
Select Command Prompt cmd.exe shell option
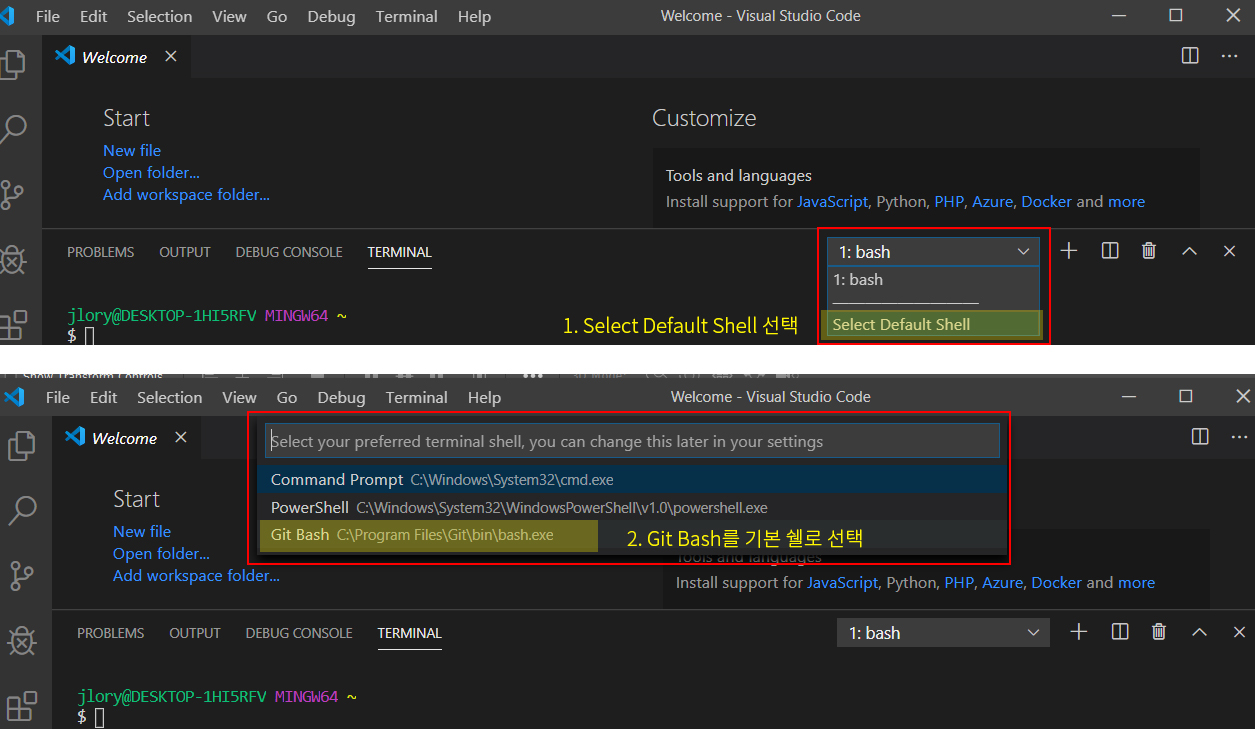(x=632, y=480)
